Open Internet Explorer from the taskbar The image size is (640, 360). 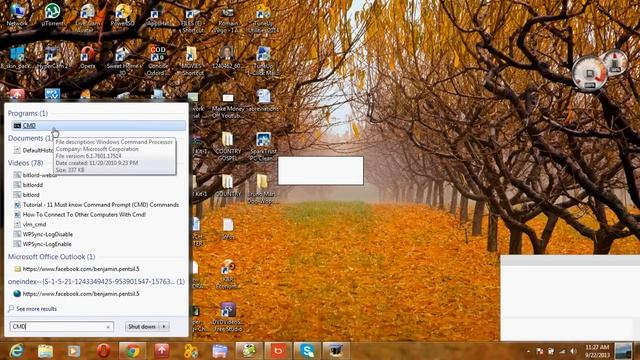point(17,351)
